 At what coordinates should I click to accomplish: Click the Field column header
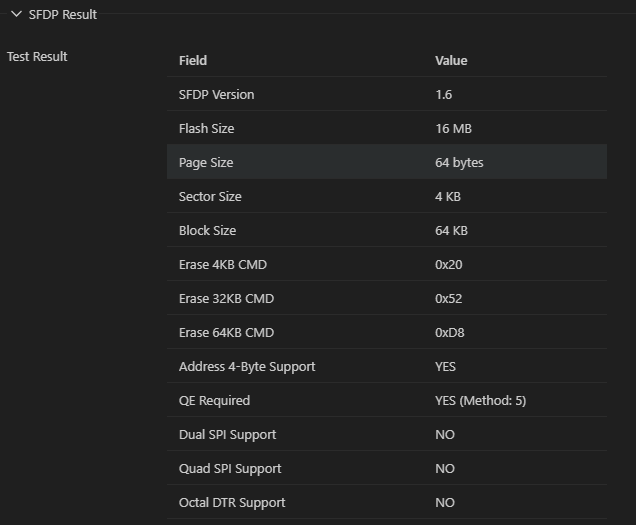(x=193, y=60)
